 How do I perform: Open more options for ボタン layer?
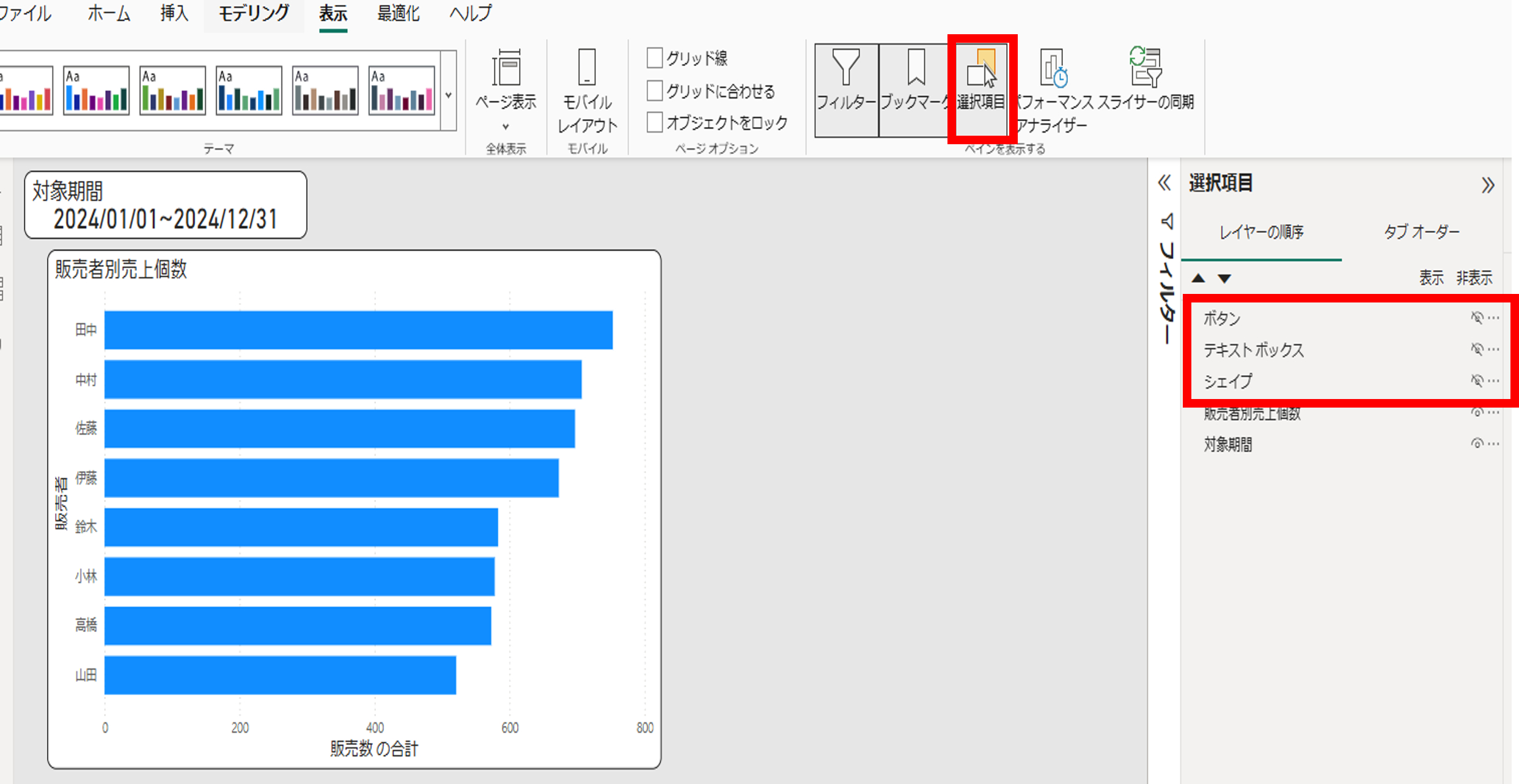(x=1494, y=318)
